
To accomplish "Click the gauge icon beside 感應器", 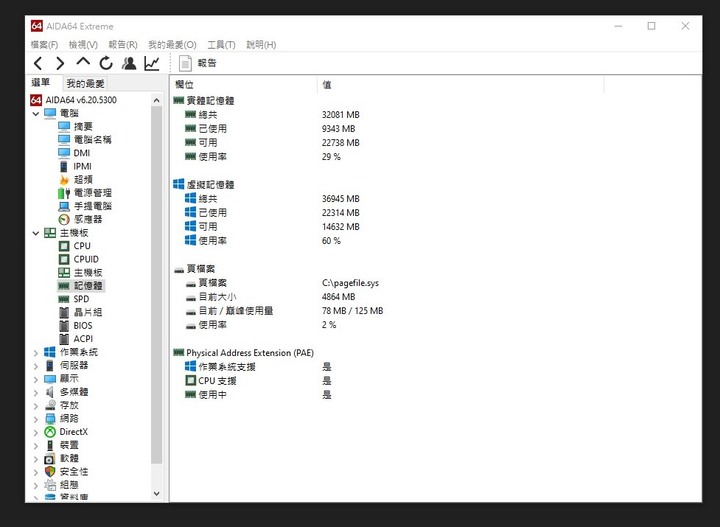I will pos(64,219).
